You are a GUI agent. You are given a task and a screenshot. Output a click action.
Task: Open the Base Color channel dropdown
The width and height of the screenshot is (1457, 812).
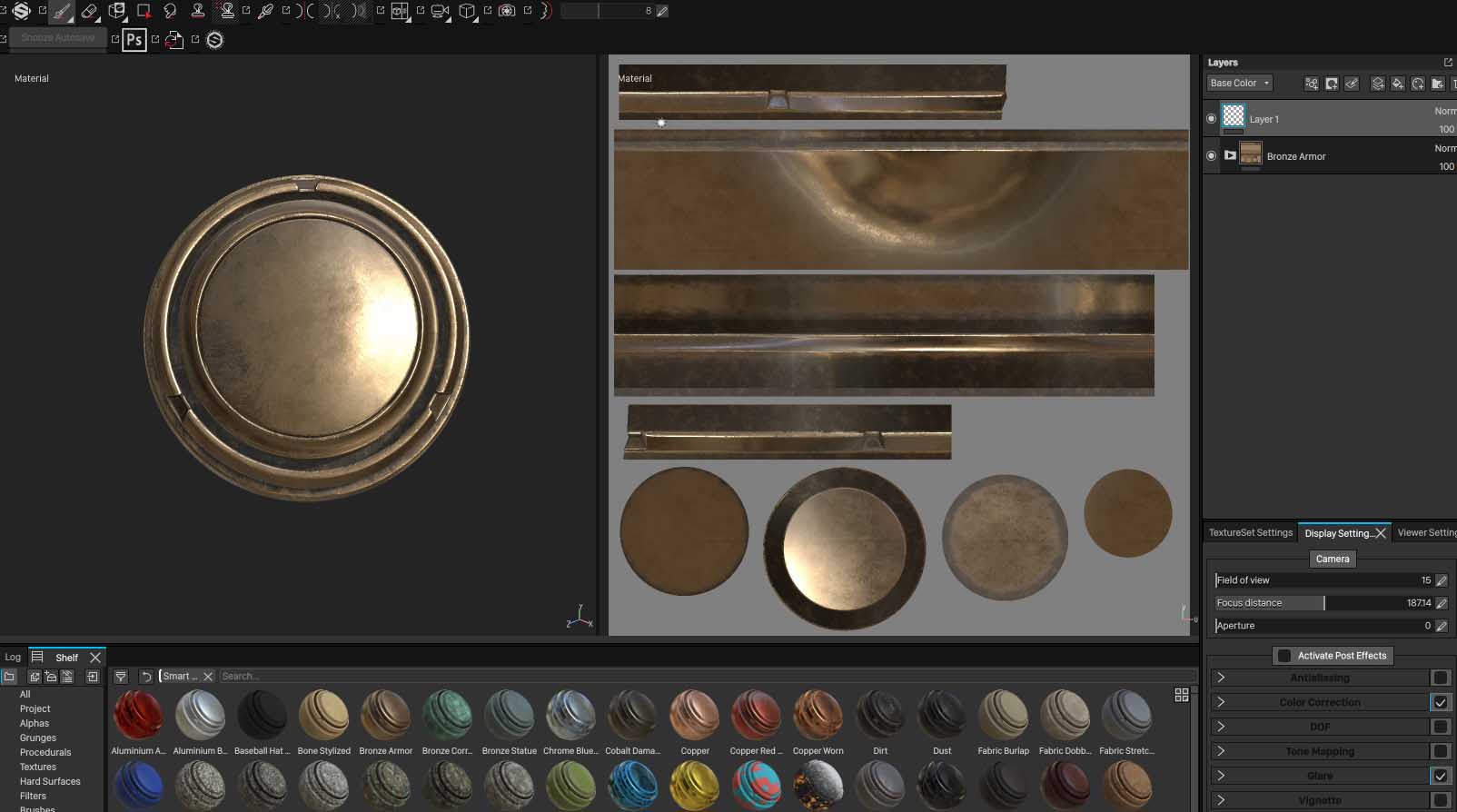coord(1240,84)
